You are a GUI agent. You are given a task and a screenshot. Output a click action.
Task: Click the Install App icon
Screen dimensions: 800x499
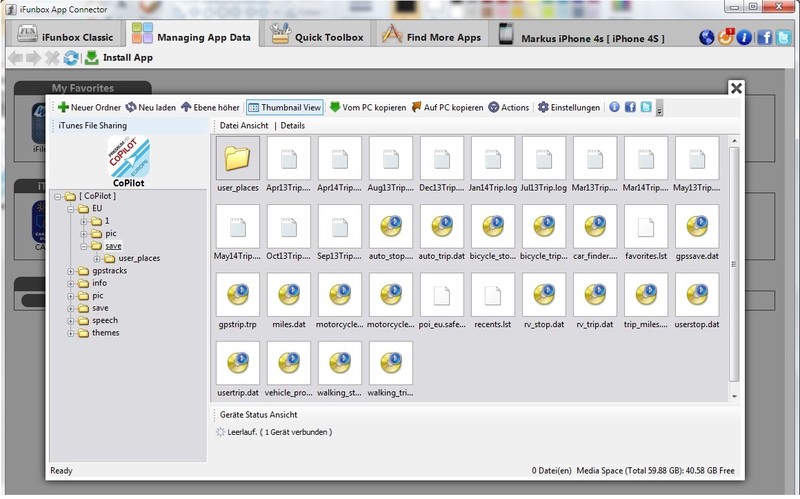[91, 58]
